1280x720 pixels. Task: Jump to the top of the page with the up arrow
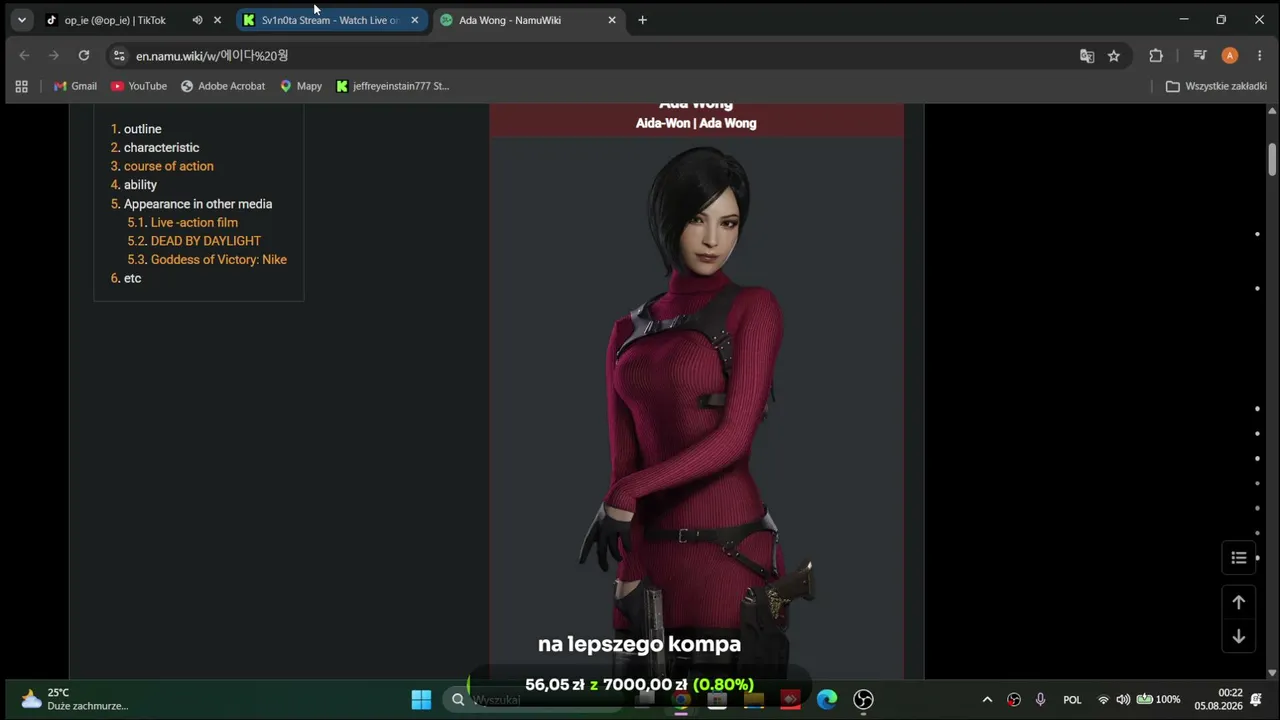(1238, 602)
